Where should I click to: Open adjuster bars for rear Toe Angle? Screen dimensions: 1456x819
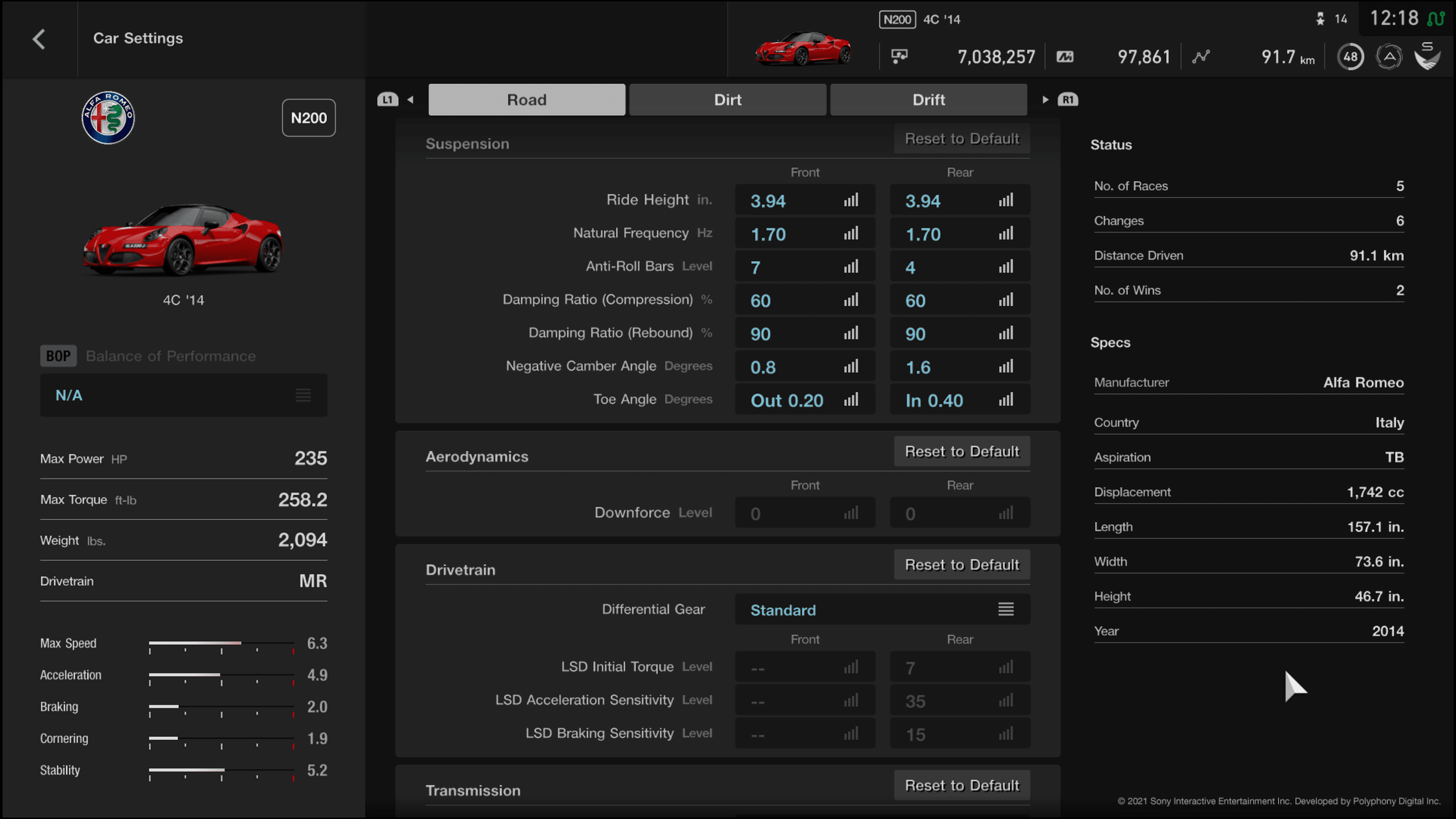(1006, 400)
